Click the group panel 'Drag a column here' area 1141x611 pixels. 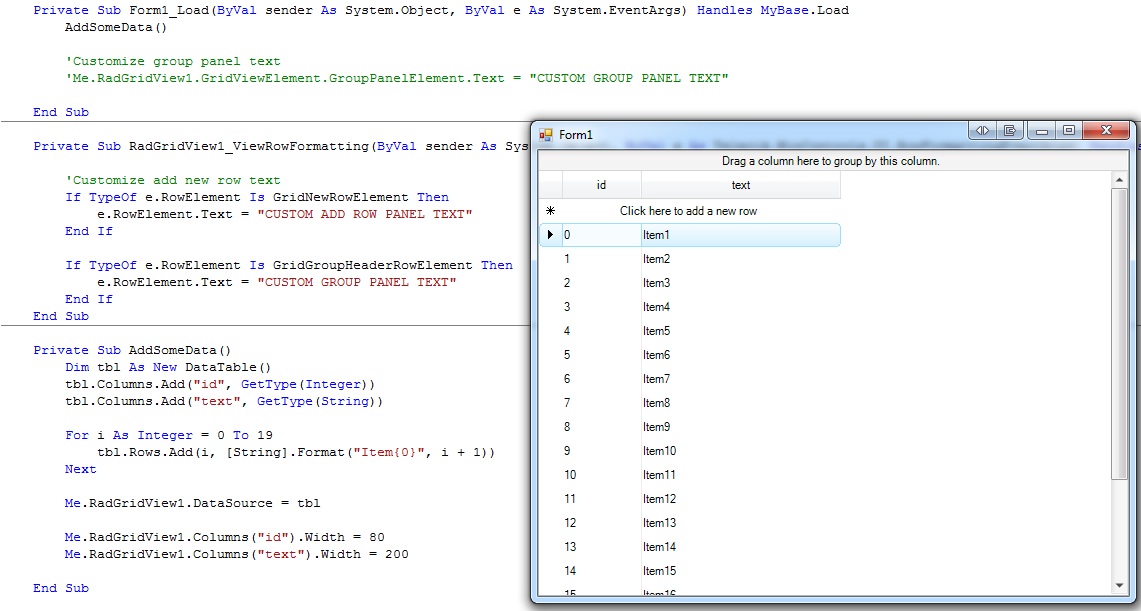click(x=830, y=161)
